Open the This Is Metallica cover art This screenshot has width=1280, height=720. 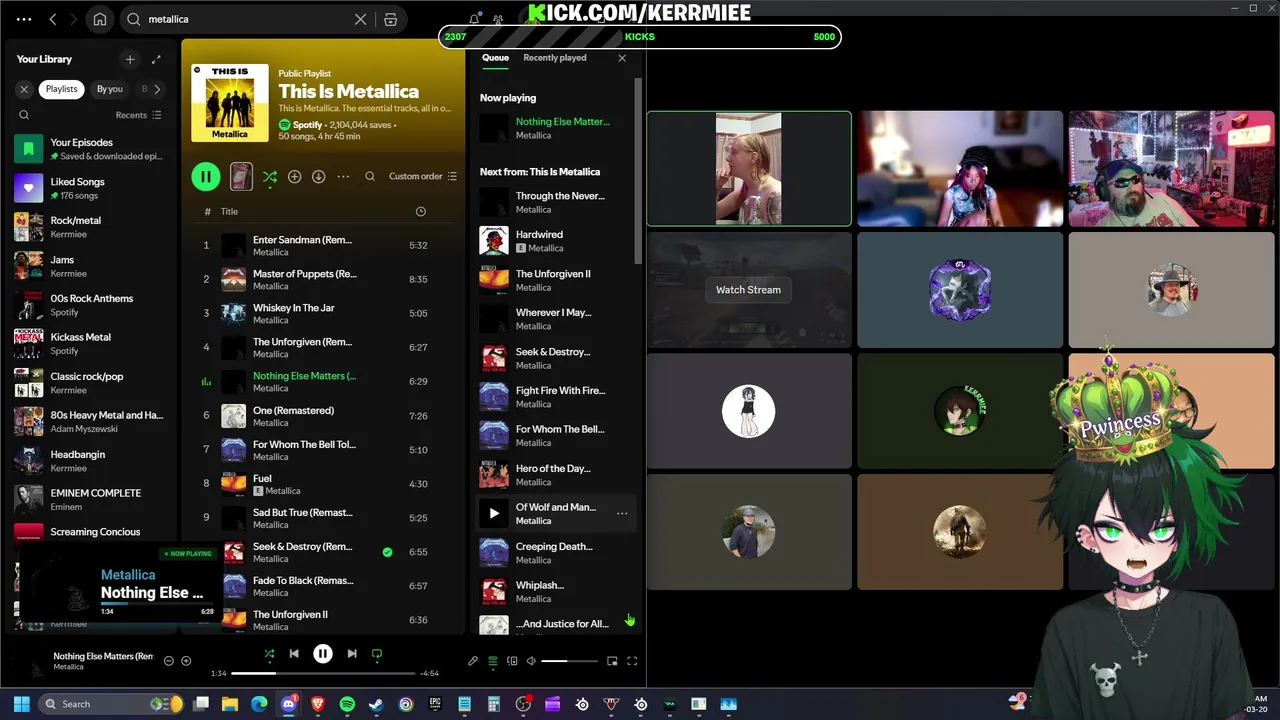click(x=230, y=102)
